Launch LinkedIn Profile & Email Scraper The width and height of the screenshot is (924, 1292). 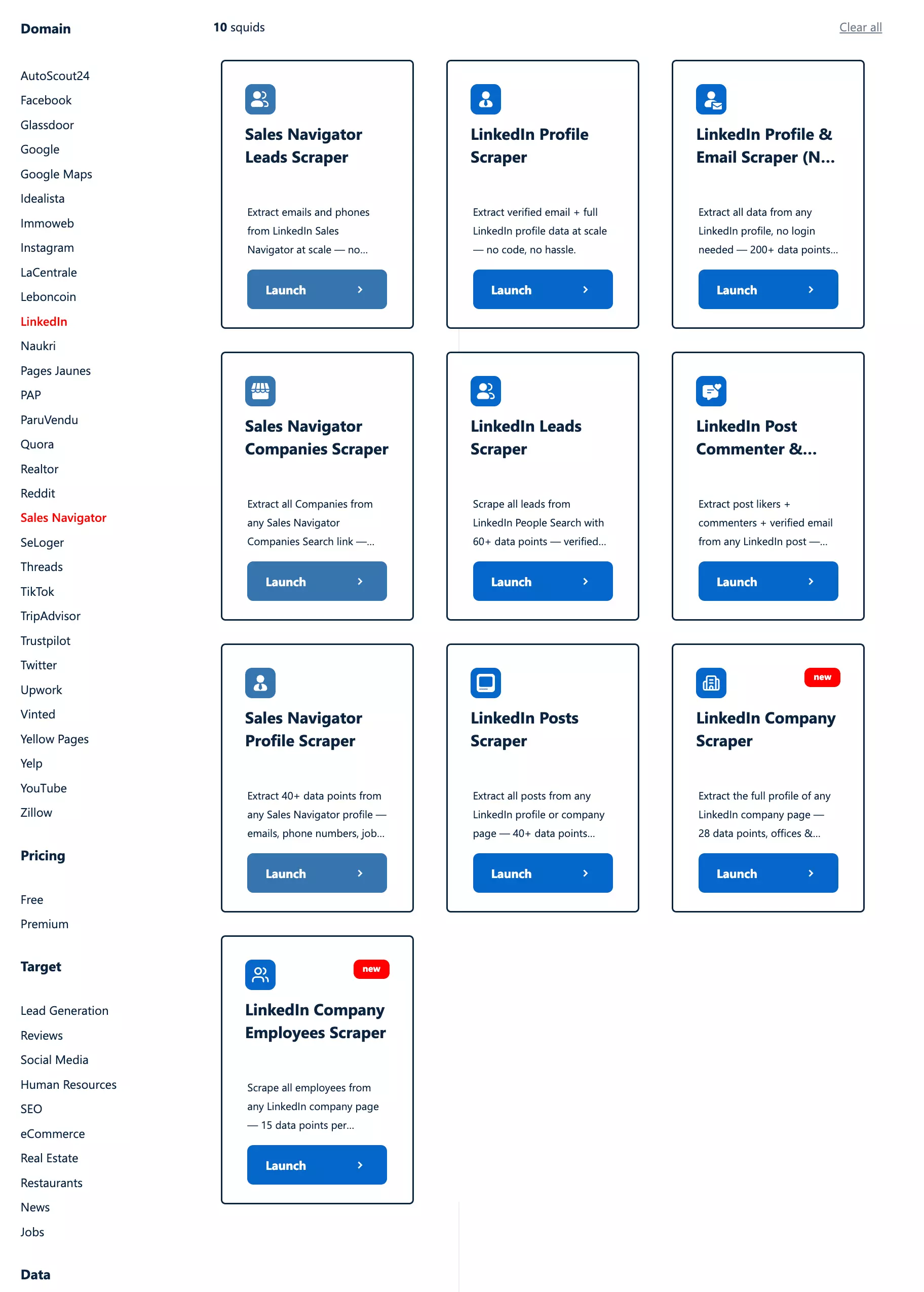click(767, 290)
